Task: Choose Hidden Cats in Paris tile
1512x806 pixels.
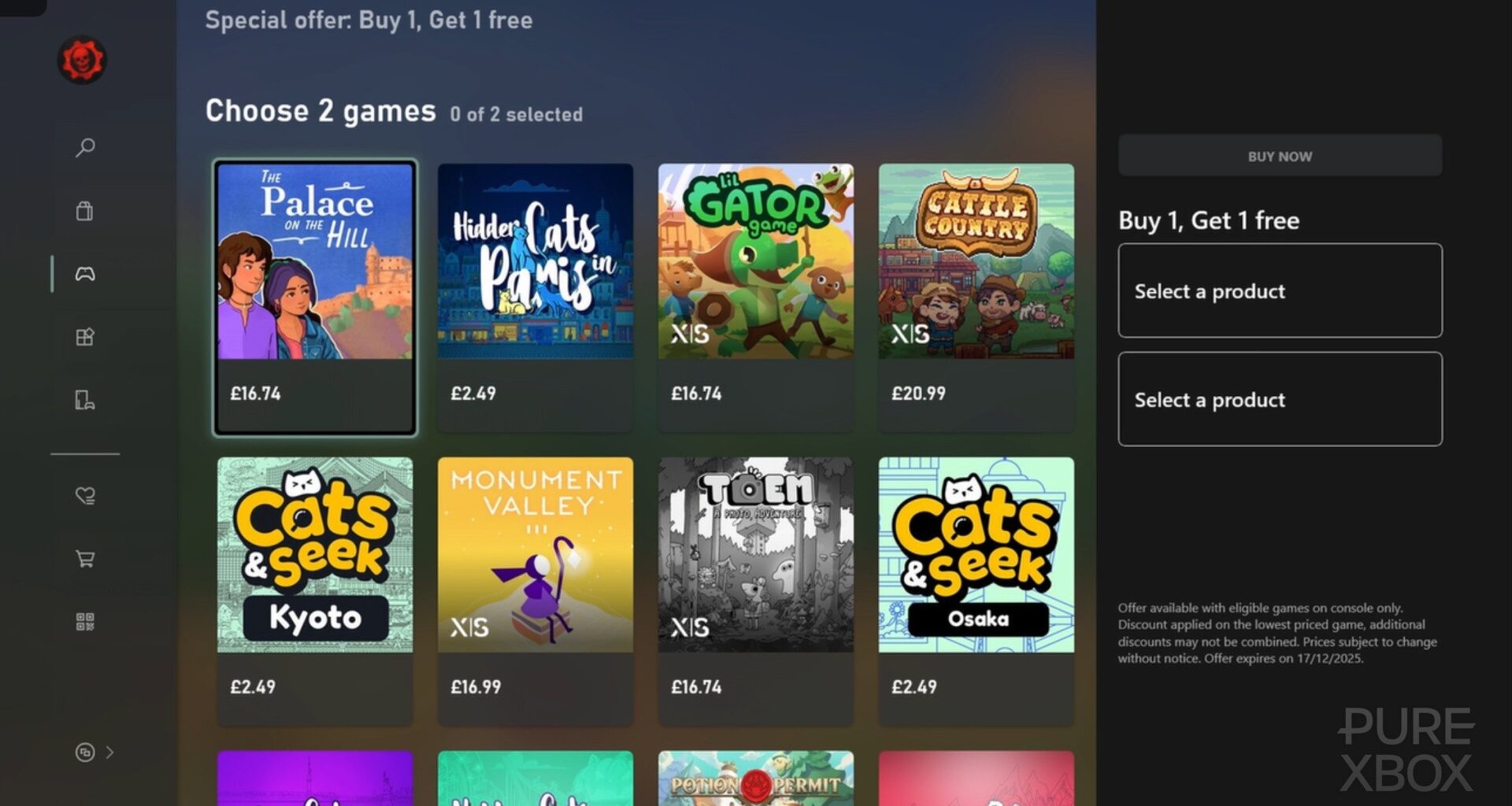Action: [535, 298]
